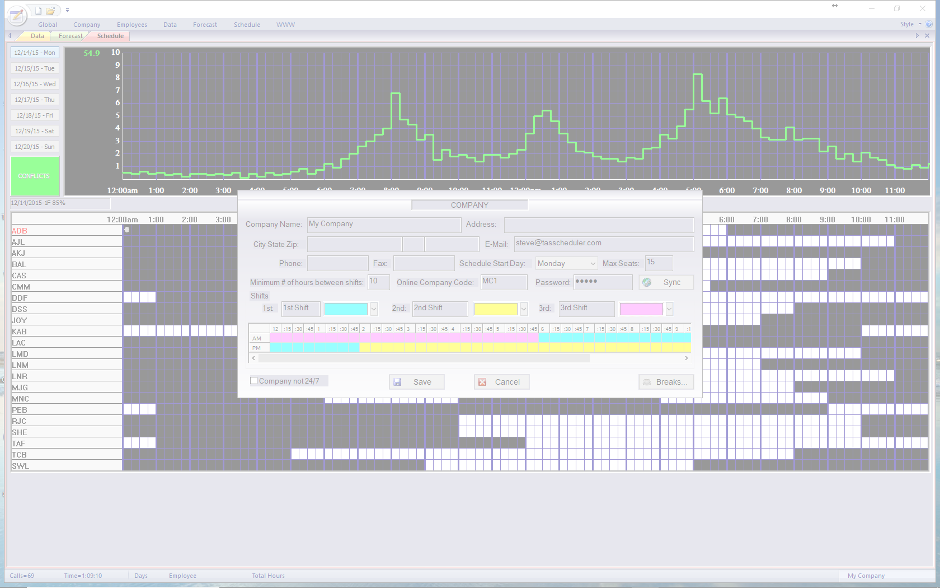Click the shift grid horizontal scrollbar thumb
Image resolution: width=940 pixels, height=588 pixels.
point(424,358)
